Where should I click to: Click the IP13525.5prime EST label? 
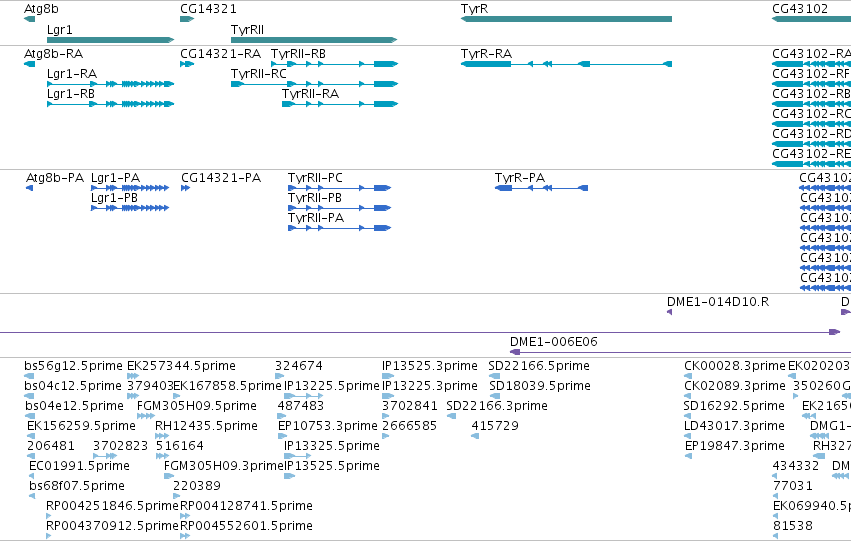tap(332, 466)
